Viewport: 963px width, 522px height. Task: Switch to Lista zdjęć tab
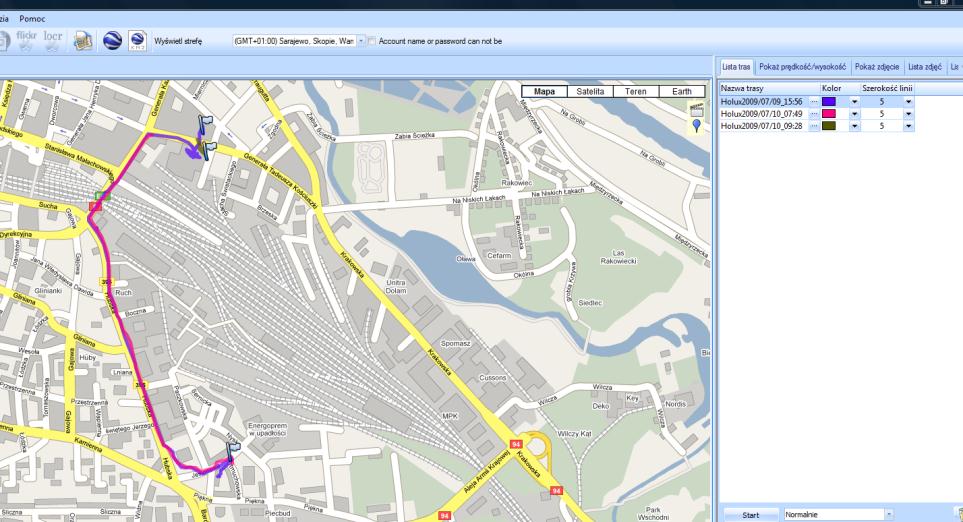[x=925, y=66]
